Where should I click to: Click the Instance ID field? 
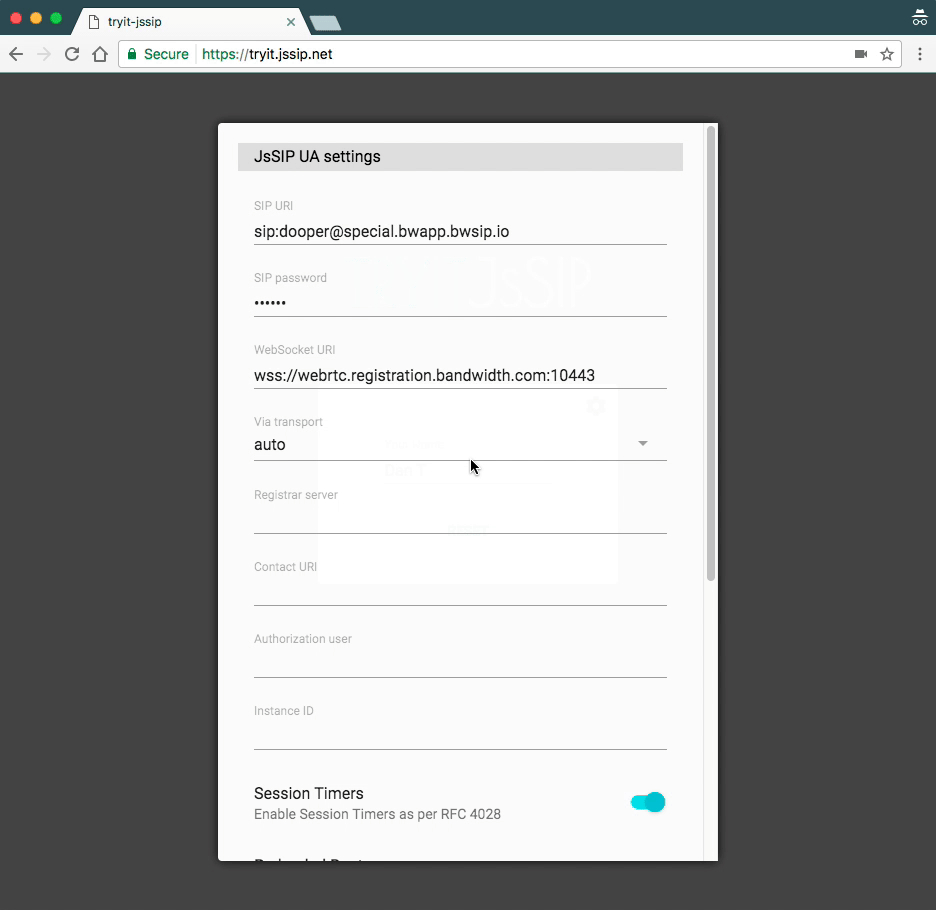460,736
